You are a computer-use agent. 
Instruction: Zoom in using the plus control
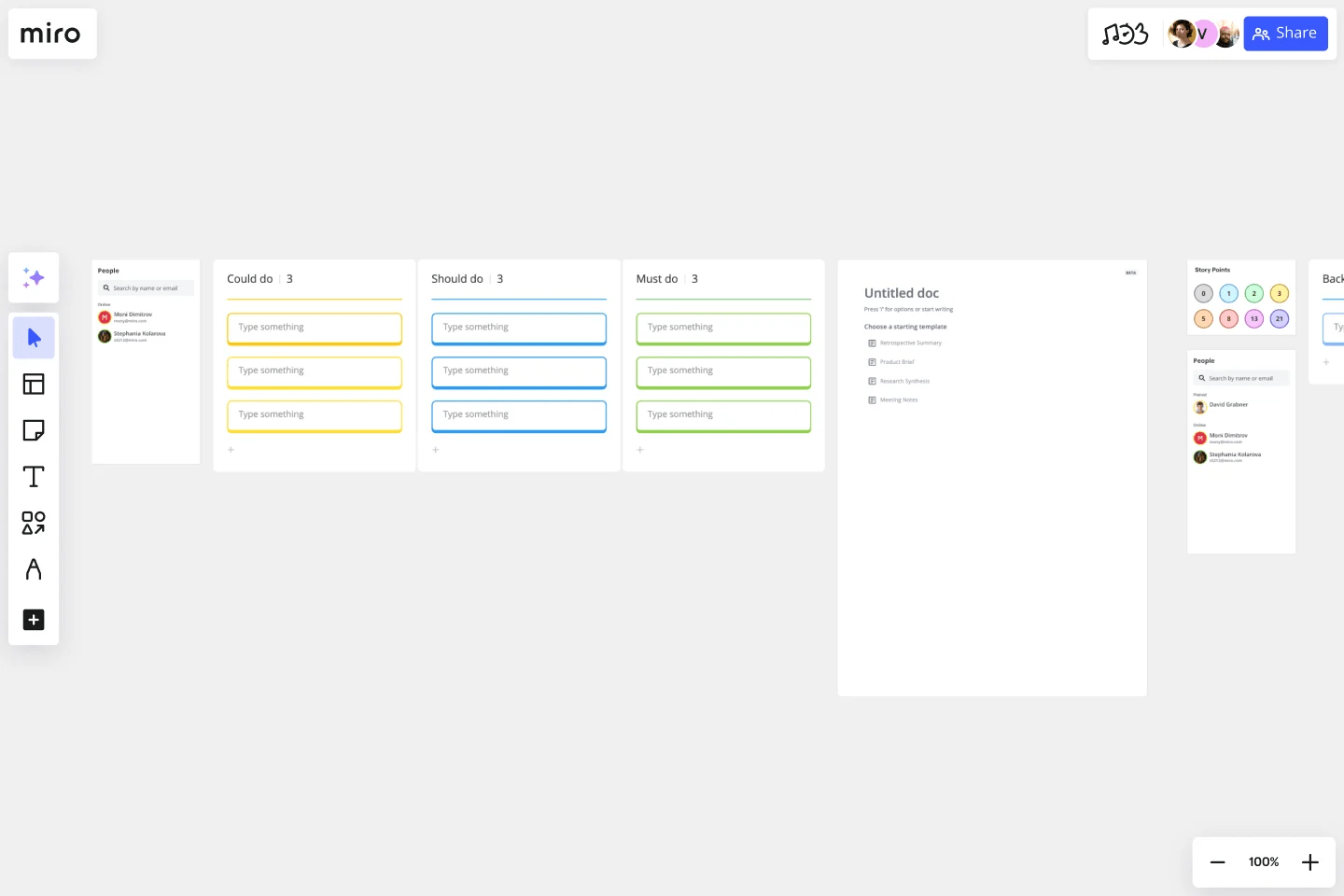1310,861
